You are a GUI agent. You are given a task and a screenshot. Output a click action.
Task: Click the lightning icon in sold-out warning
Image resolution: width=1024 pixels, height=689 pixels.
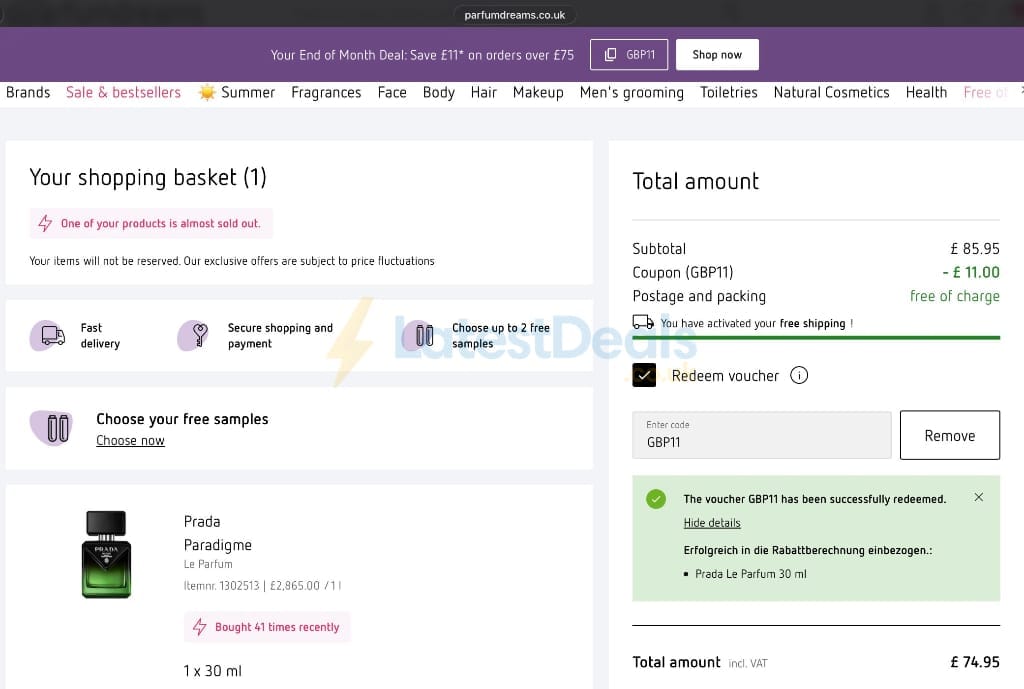(45, 223)
